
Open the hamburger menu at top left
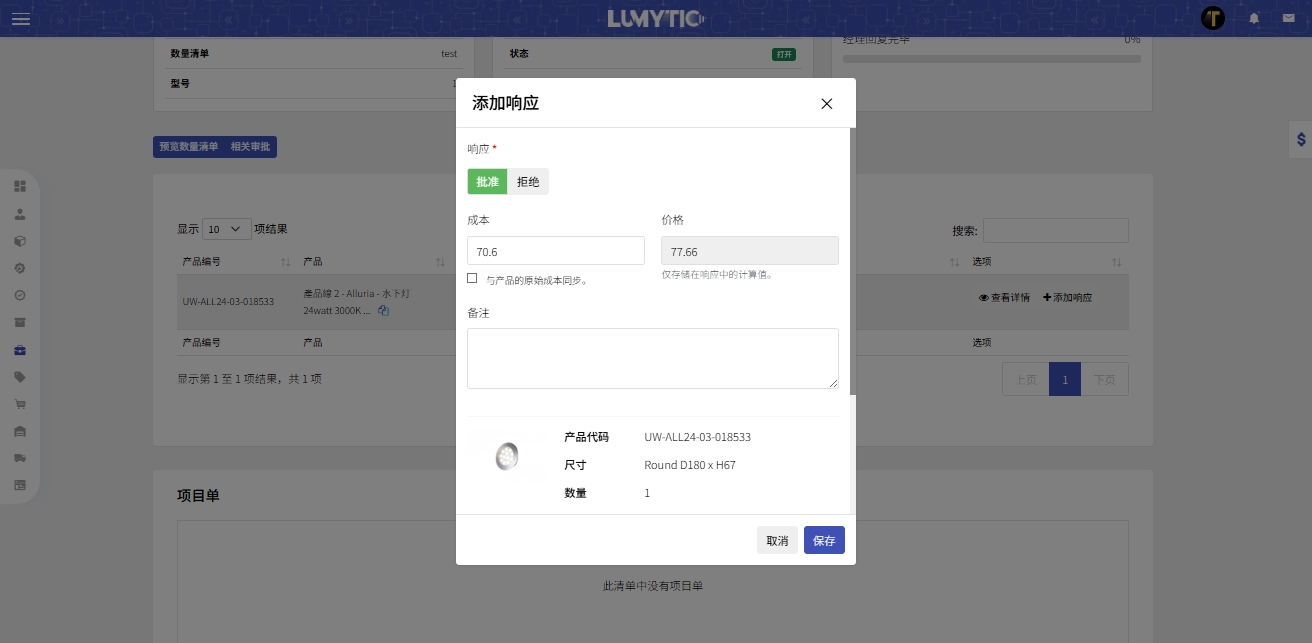21,19
